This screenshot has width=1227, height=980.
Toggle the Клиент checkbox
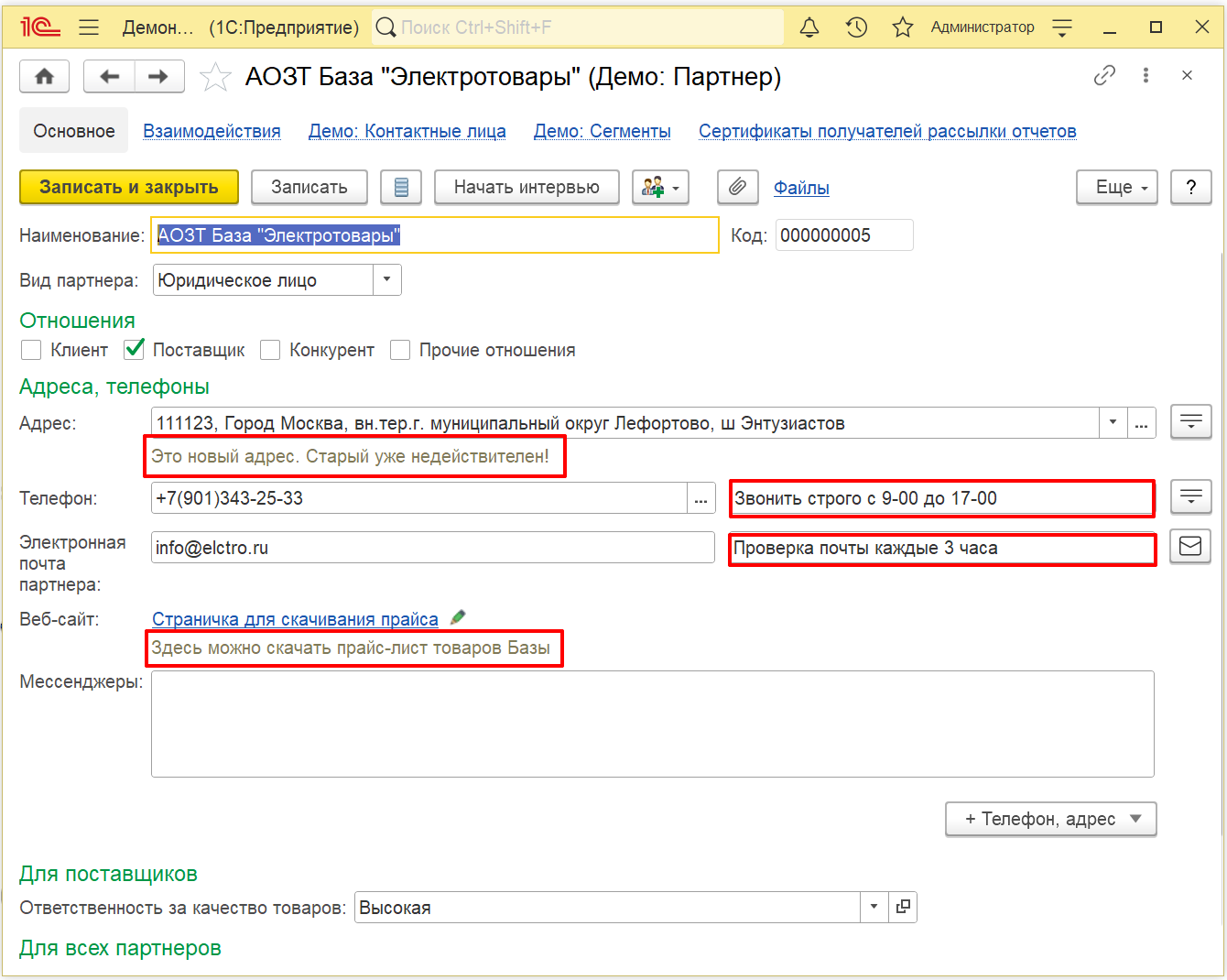[31, 350]
